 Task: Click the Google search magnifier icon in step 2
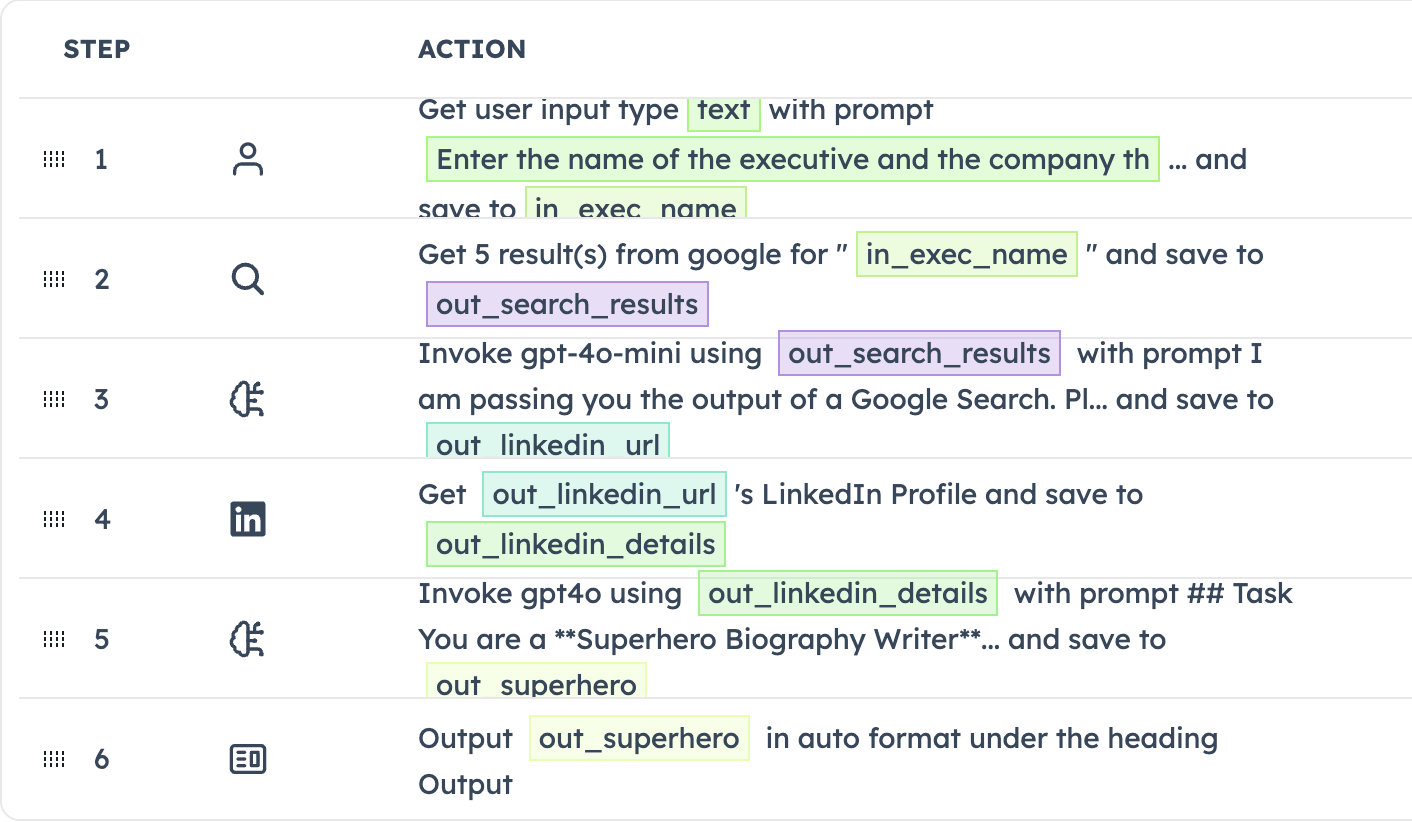(x=247, y=279)
